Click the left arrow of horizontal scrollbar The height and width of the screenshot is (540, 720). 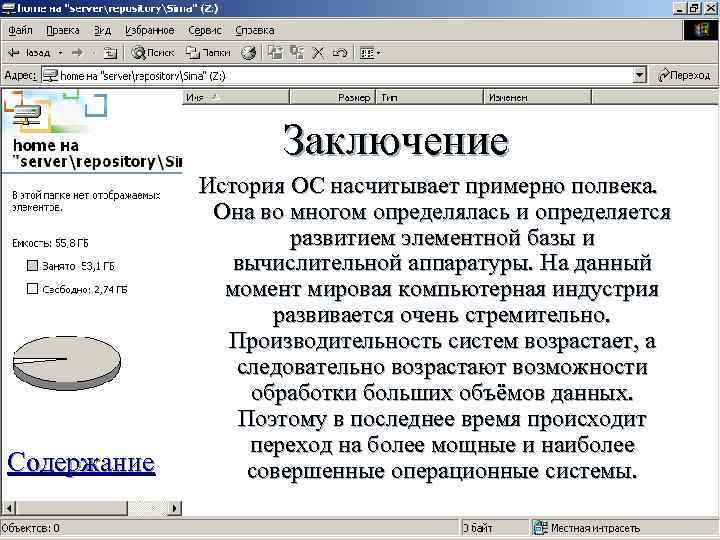coord(9,508)
